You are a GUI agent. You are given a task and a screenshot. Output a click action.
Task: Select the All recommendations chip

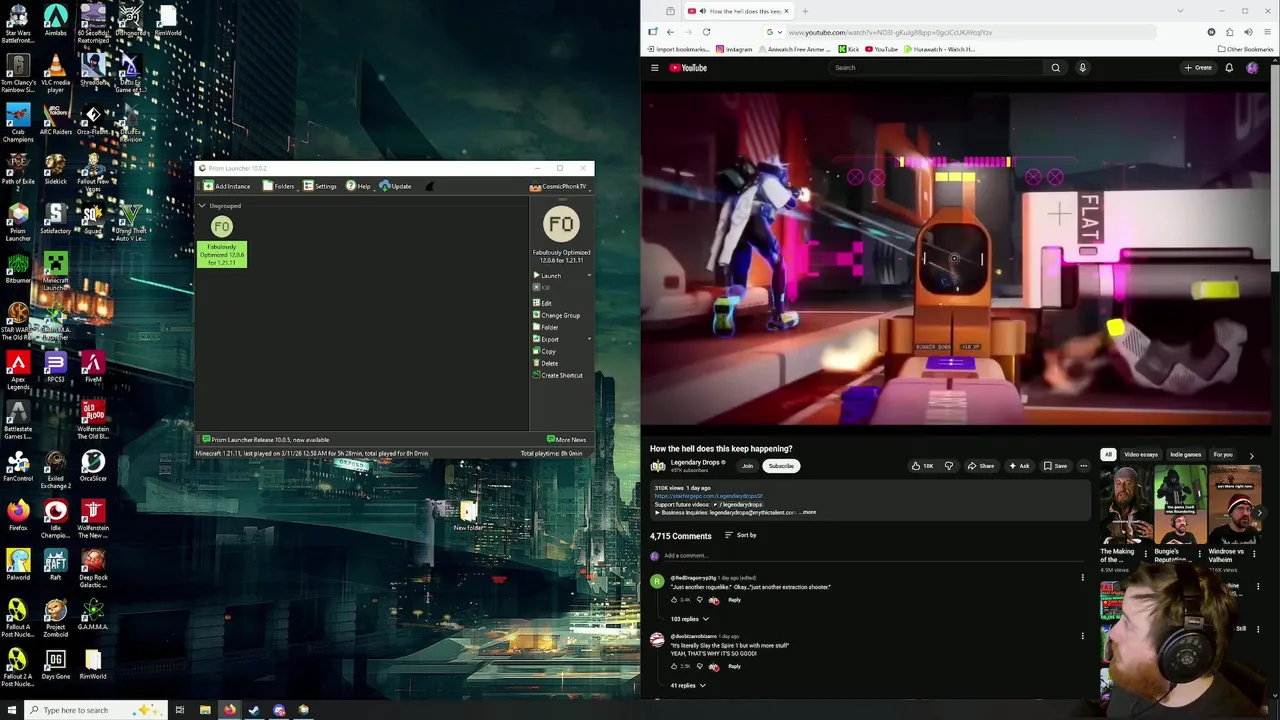point(1108,455)
